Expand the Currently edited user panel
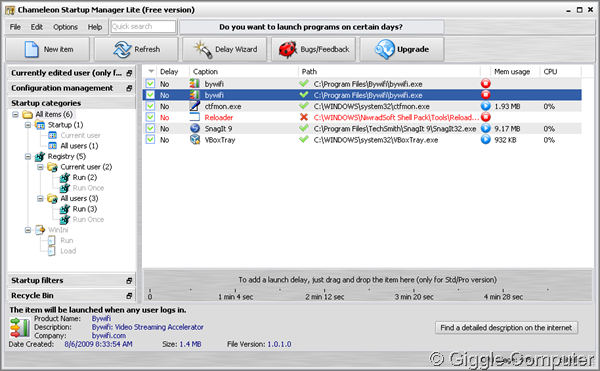This screenshot has height=371, width=600. pos(129,73)
